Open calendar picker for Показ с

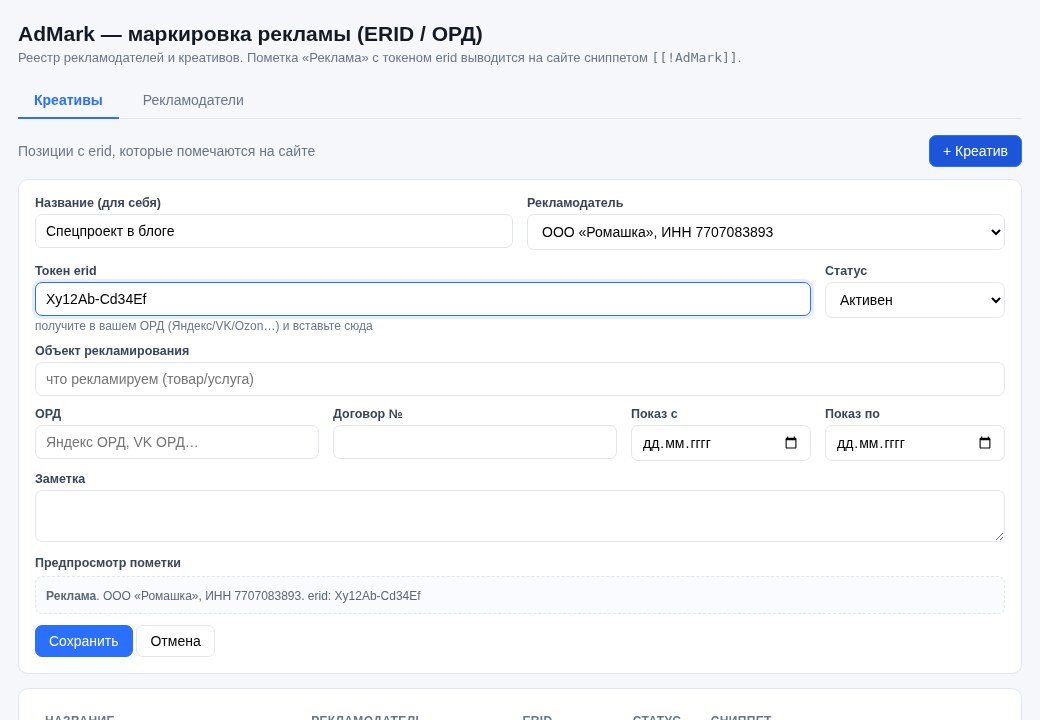pyautogui.click(x=791, y=443)
